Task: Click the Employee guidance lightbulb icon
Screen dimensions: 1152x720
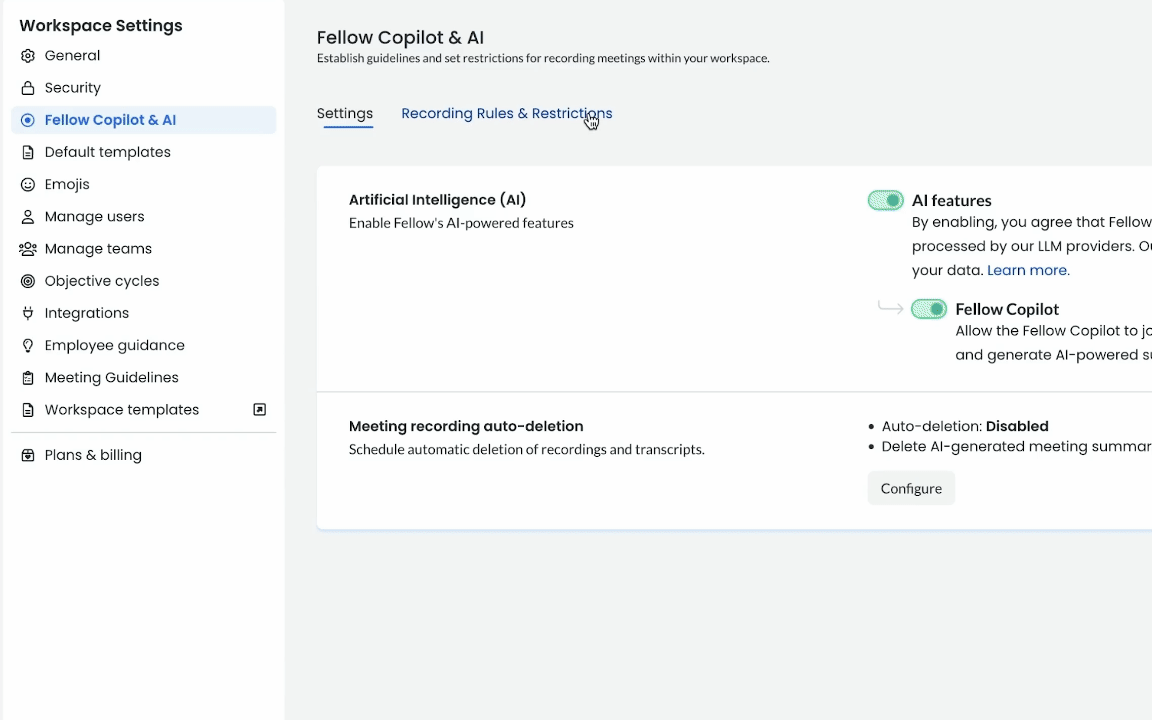Action: pyautogui.click(x=28, y=346)
